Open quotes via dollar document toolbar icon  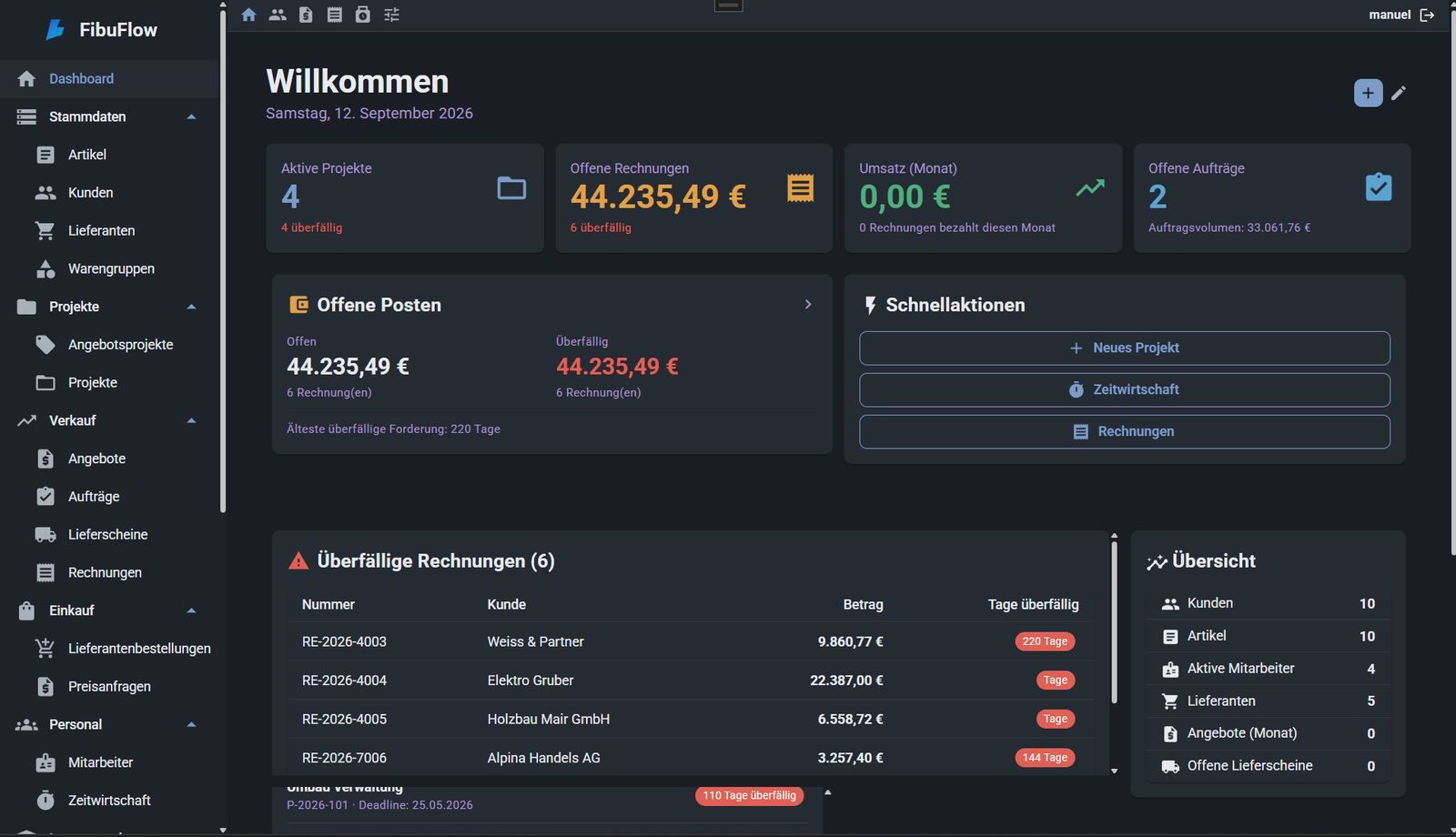(306, 15)
